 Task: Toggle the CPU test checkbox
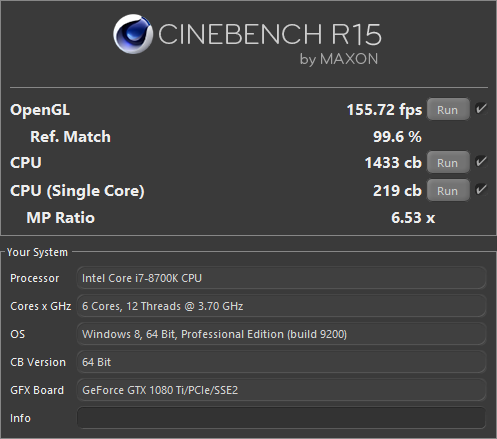pos(481,162)
